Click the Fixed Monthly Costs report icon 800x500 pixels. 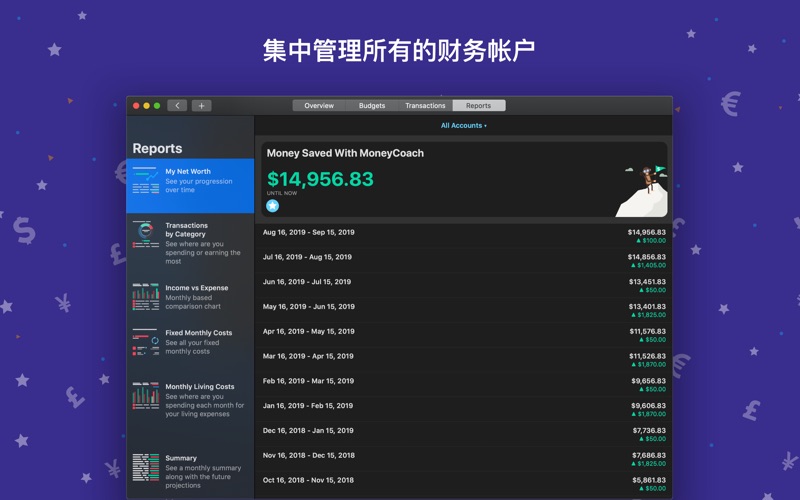(x=146, y=342)
